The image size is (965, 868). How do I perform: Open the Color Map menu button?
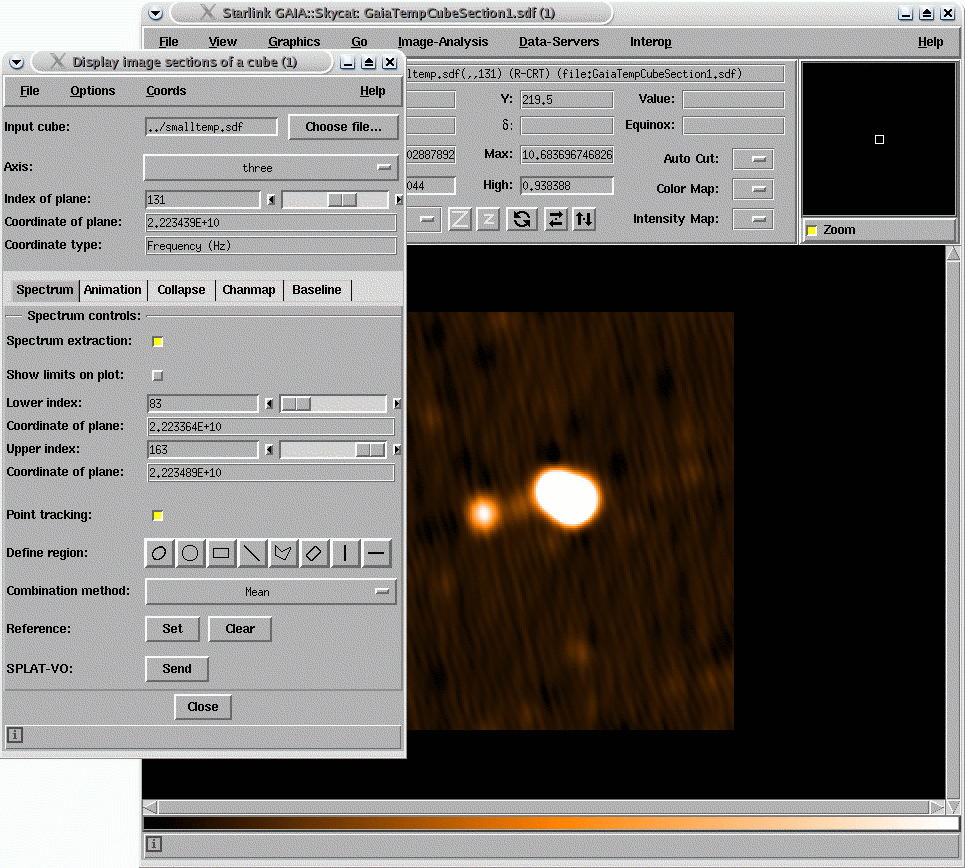[x=753, y=189]
